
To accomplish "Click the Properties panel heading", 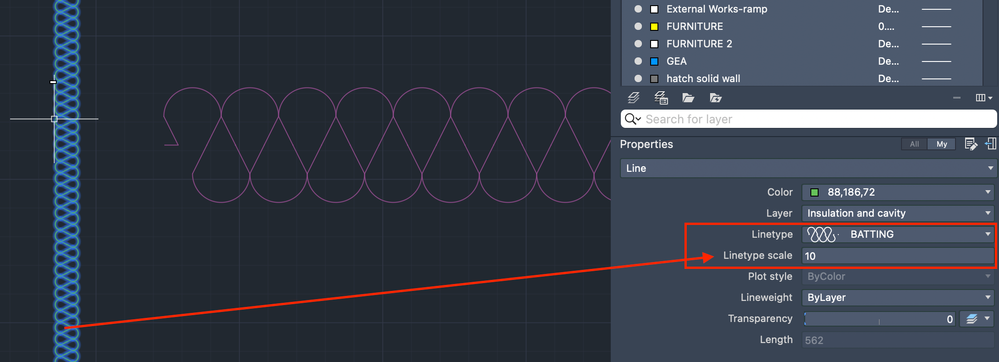I will [646, 144].
